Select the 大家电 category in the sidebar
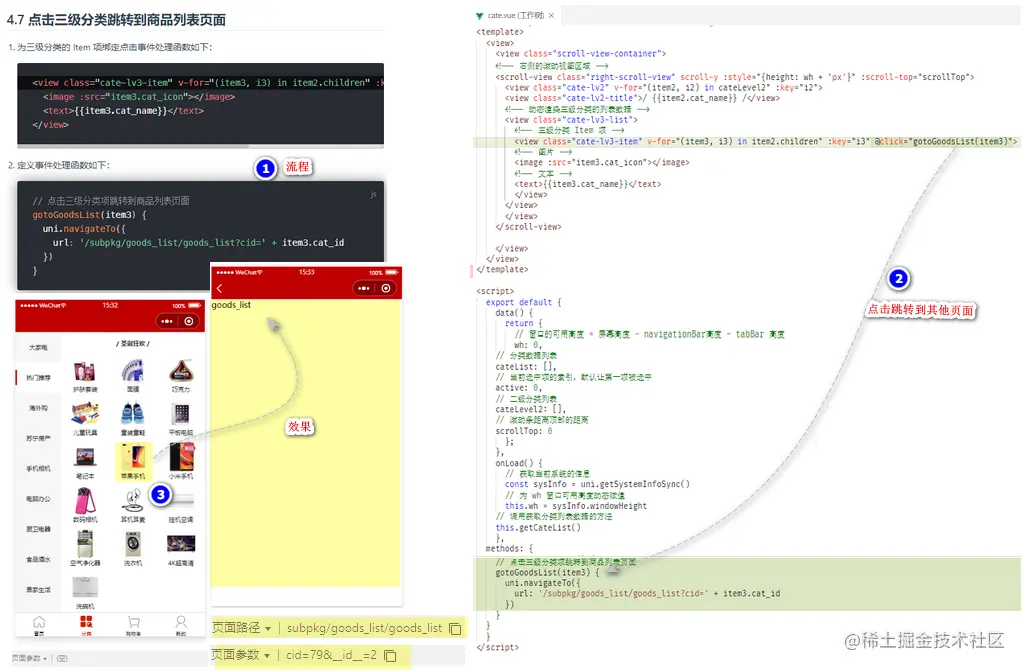 click(x=38, y=347)
